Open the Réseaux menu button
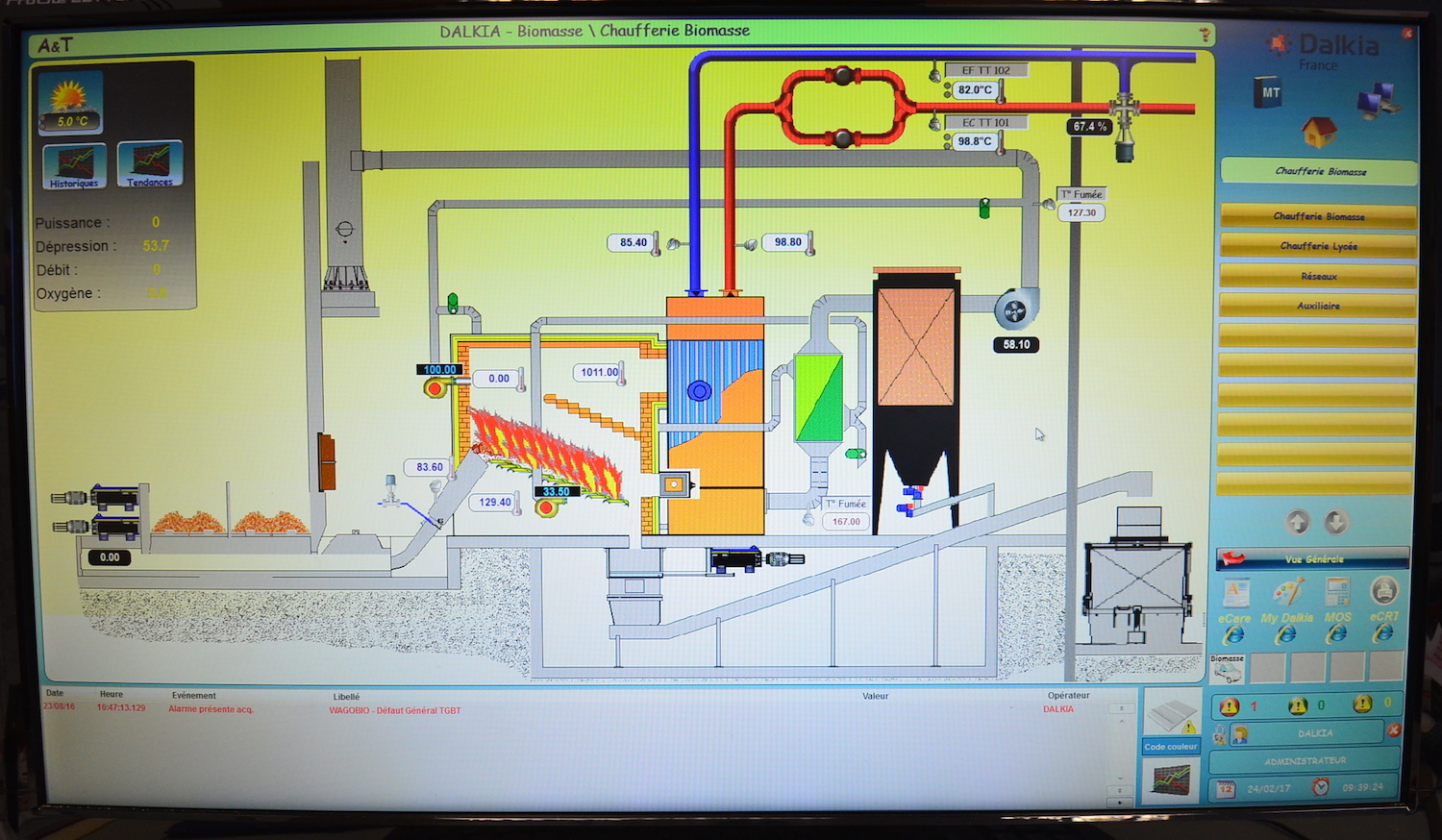This screenshot has width=1442, height=840. point(1318,276)
